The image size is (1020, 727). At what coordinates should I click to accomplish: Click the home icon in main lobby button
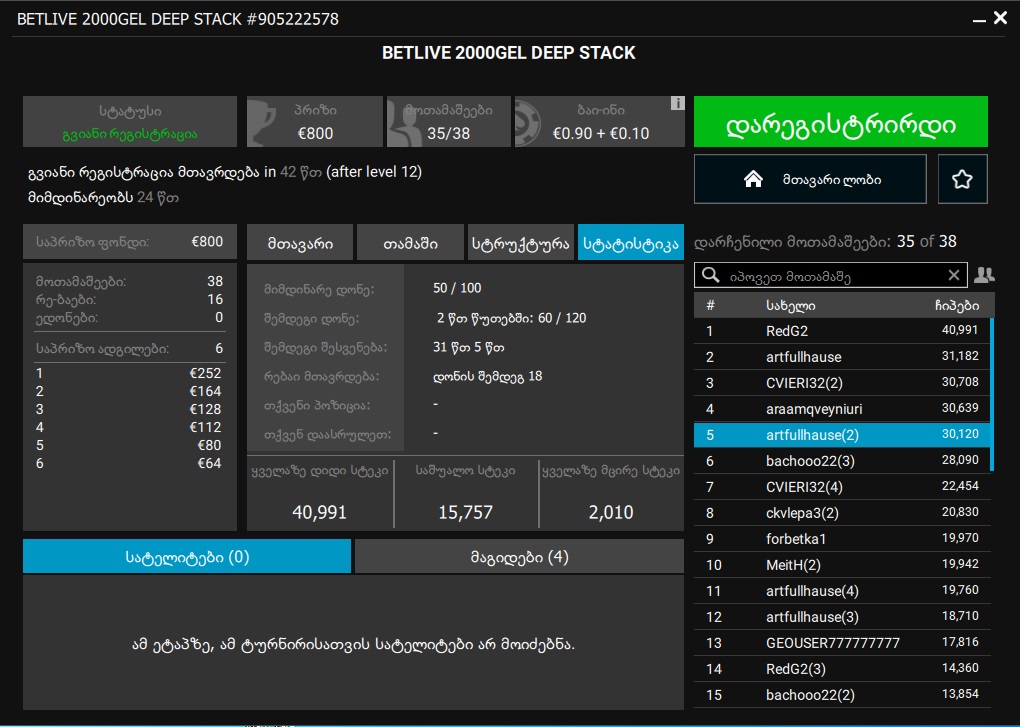coord(754,179)
